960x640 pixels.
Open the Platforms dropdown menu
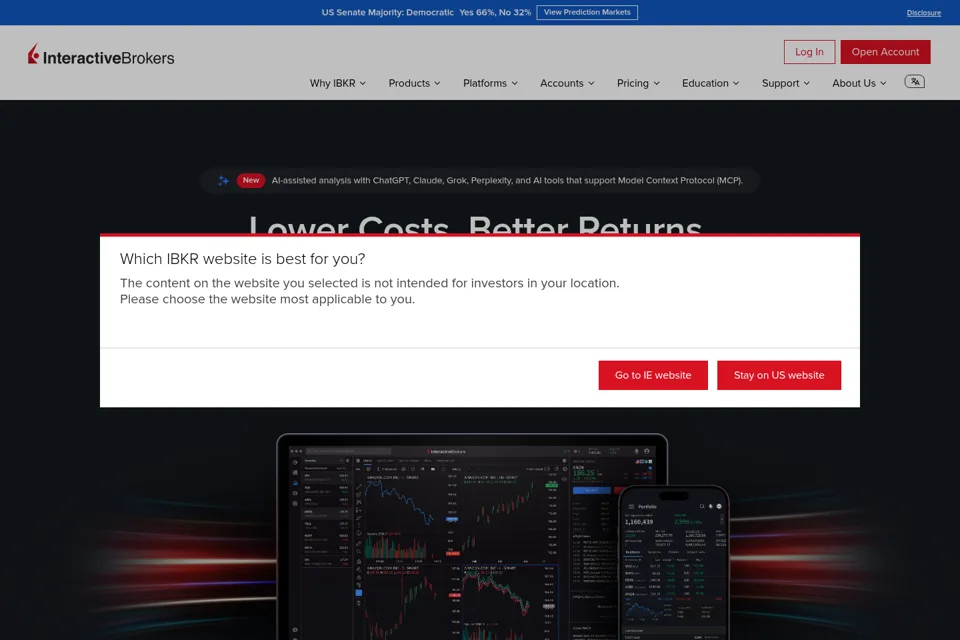pos(490,83)
